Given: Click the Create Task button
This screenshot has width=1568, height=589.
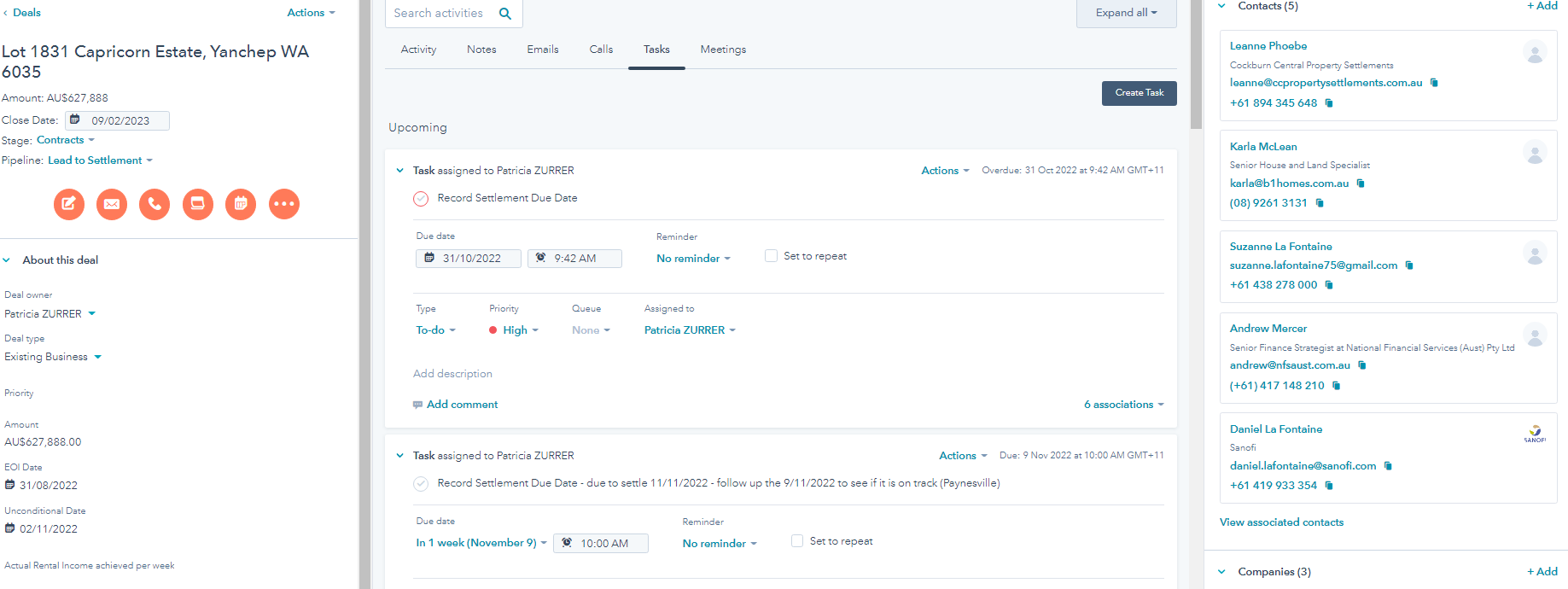Looking at the screenshot, I should [1139, 93].
